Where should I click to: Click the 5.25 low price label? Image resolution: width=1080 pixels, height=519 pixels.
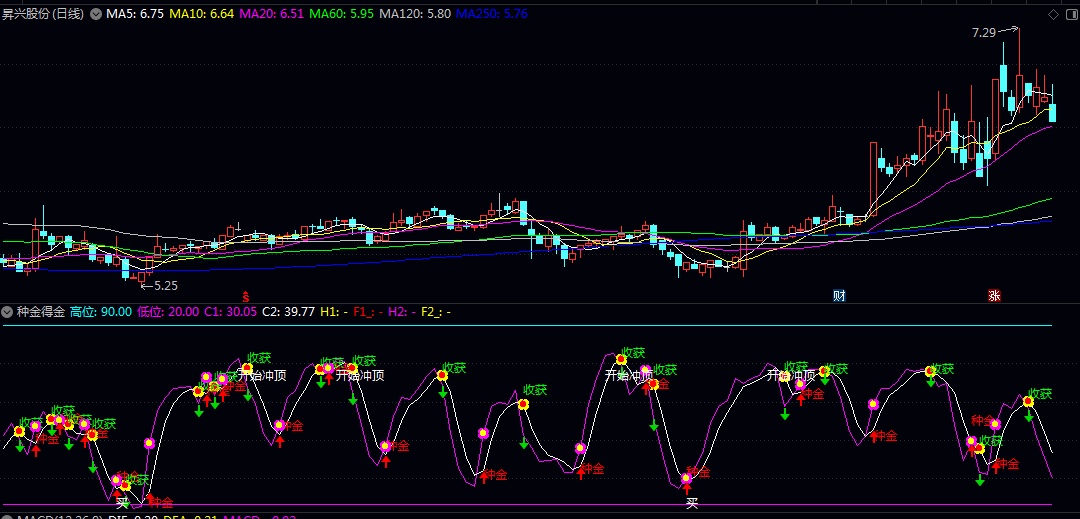point(164,286)
